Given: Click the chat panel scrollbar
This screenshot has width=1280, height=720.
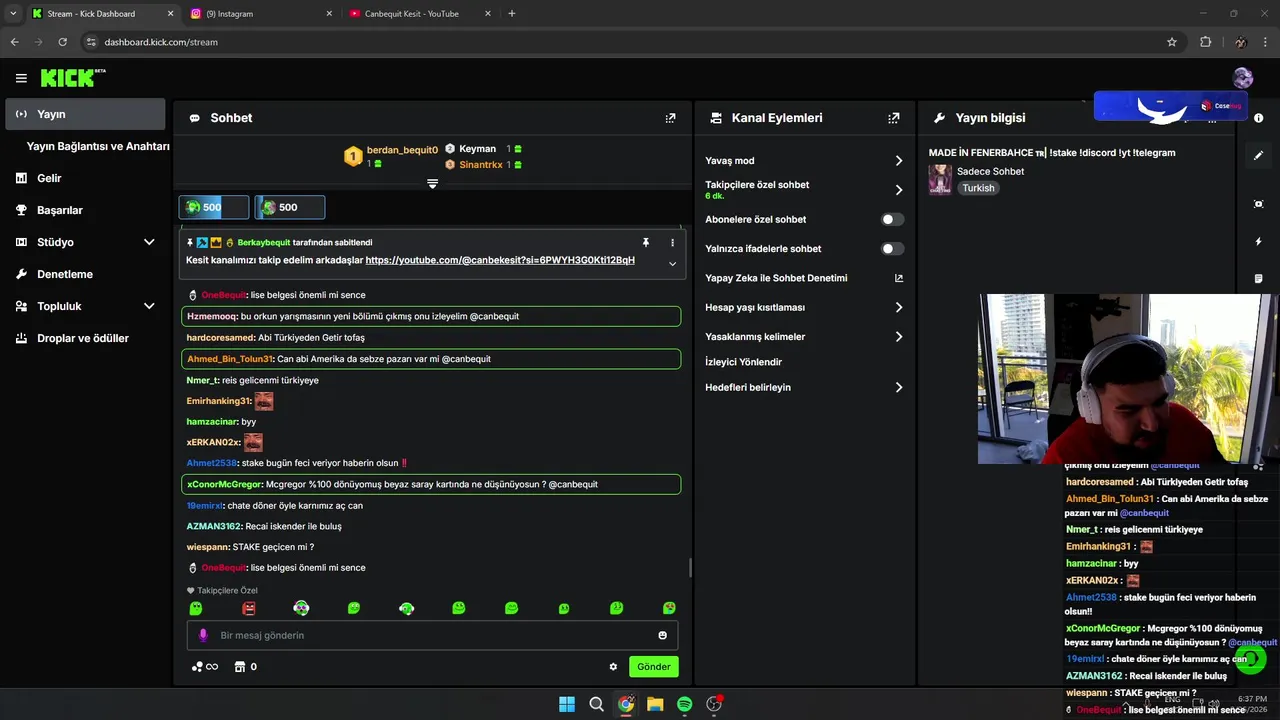Looking at the screenshot, I should click(689, 568).
